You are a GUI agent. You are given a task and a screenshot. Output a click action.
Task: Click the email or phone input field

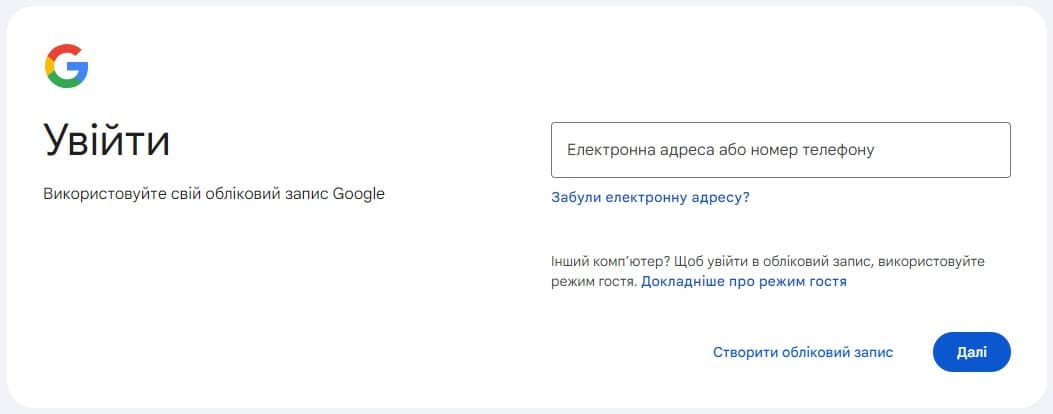click(x=780, y=150)
